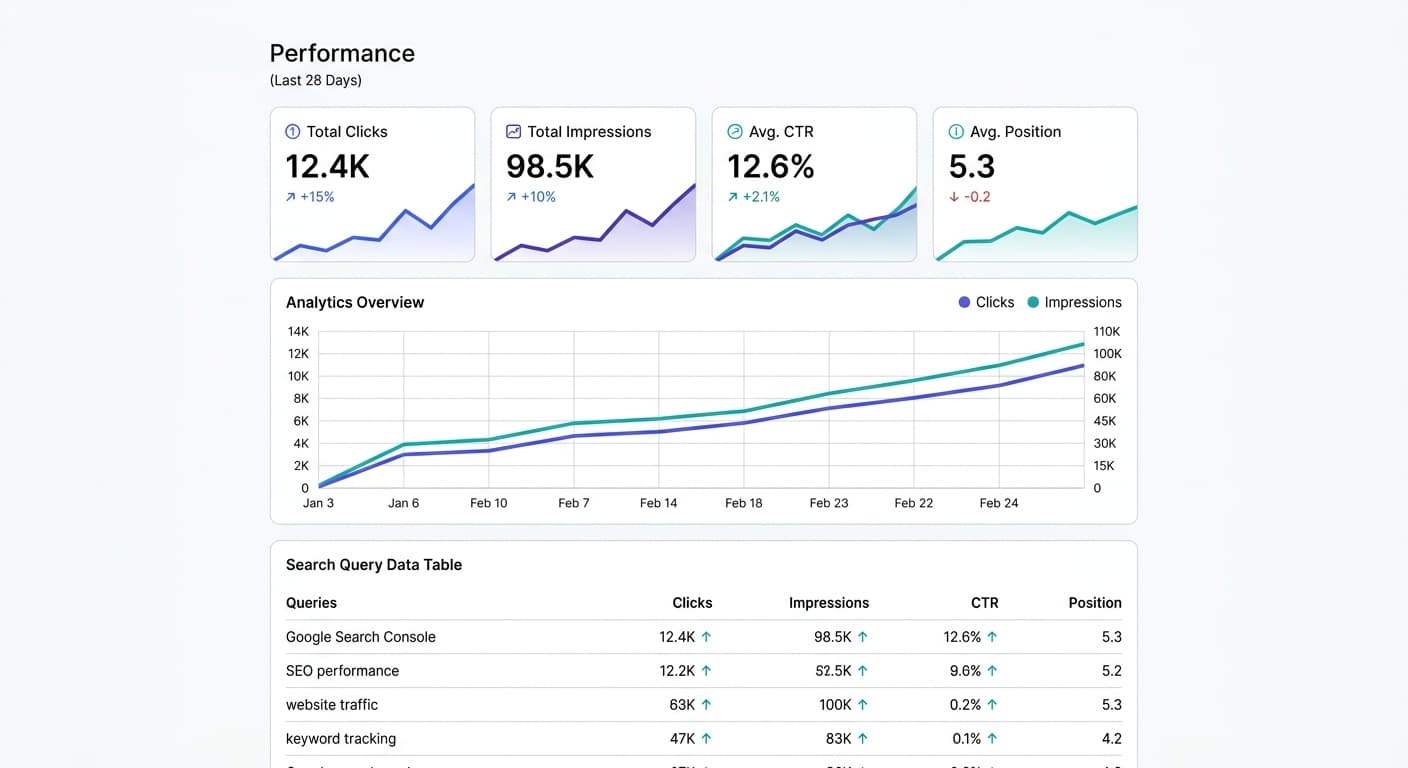Click the 14K left axis label

[x=298, y=332]
